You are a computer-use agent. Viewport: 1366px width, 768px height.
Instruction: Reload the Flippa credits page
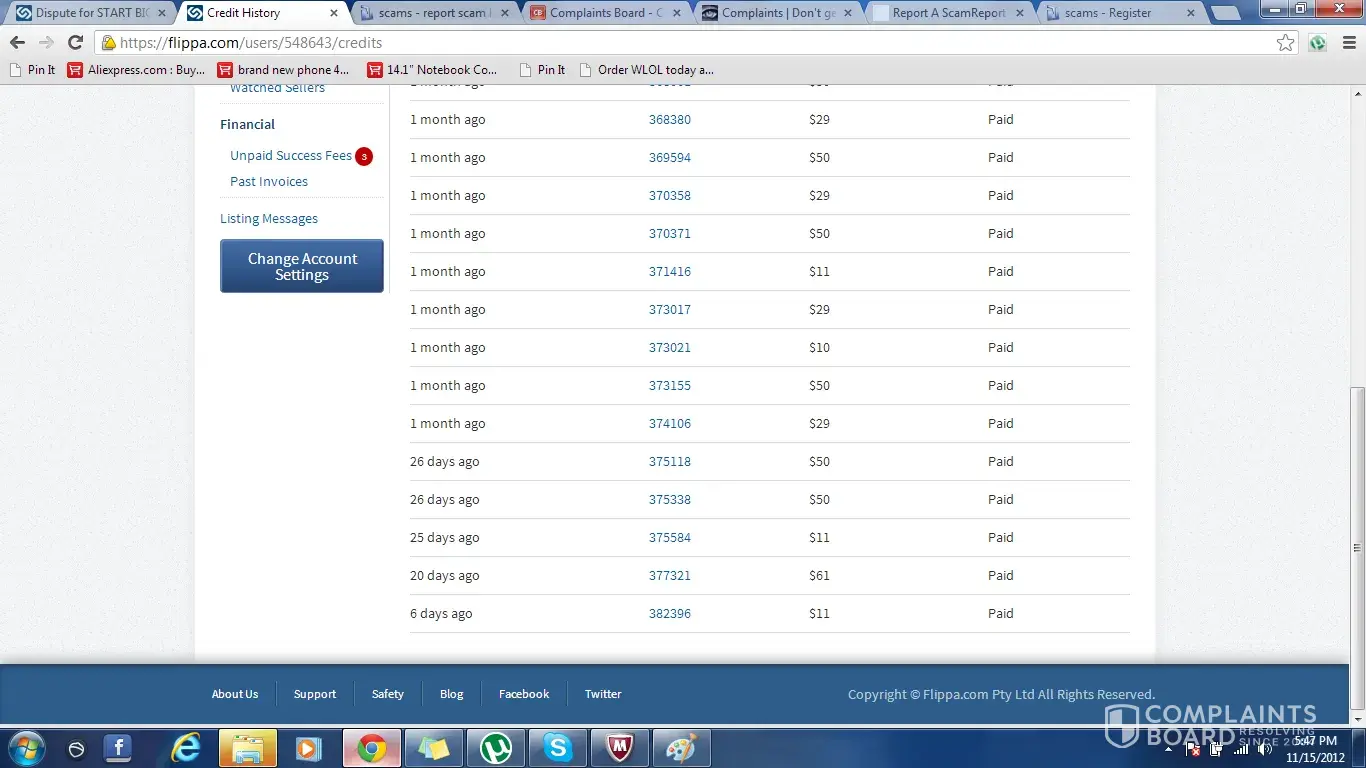75,43
